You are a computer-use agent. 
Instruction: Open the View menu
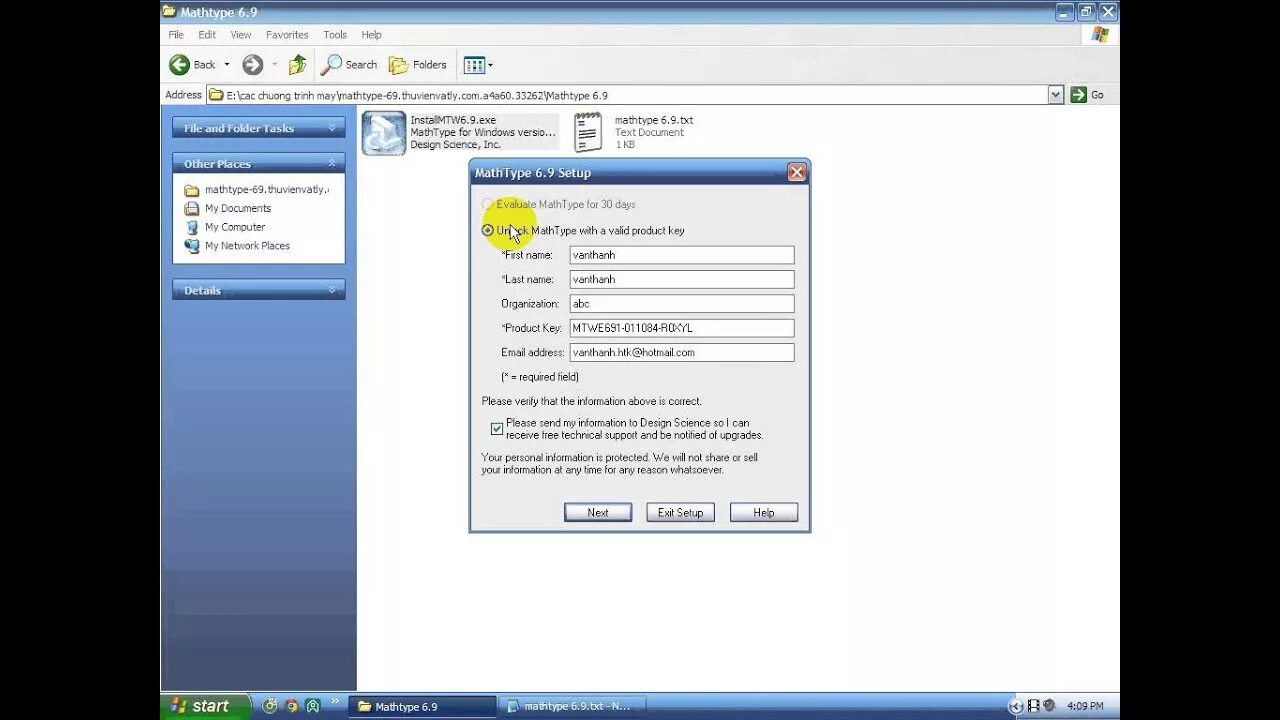[x=241, y=34]
